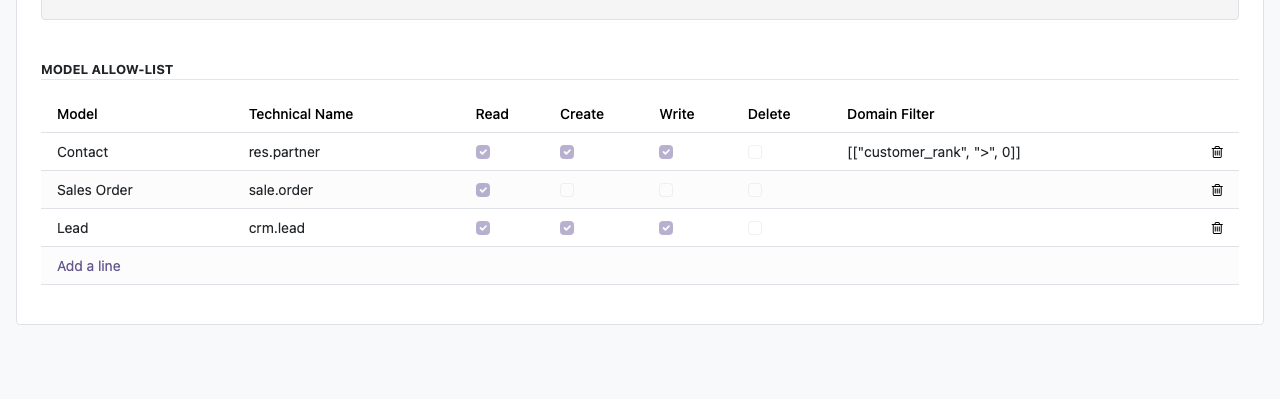Enable Delete checkbox for Contact
The height and width of the screenshot is (399, 1280).
click(x=755, y=152)
